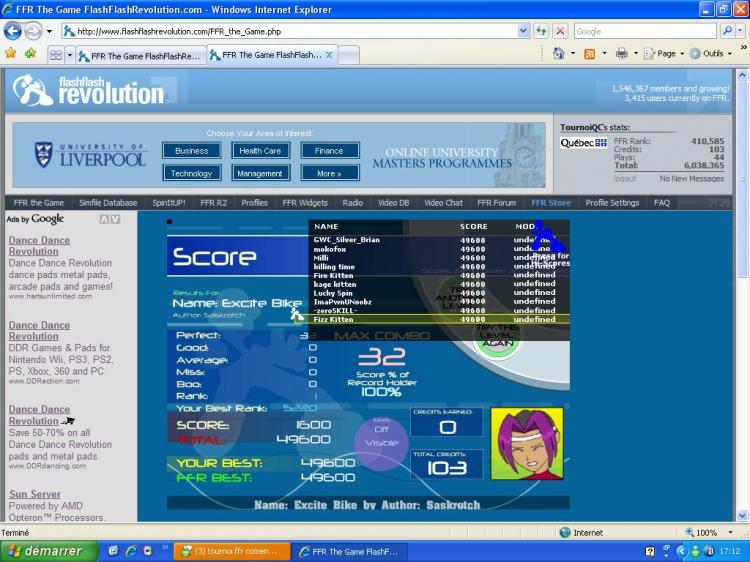Screen dimensions: 750x562
Task: Open the Favorites Center star icon
Action: (11, 54)
